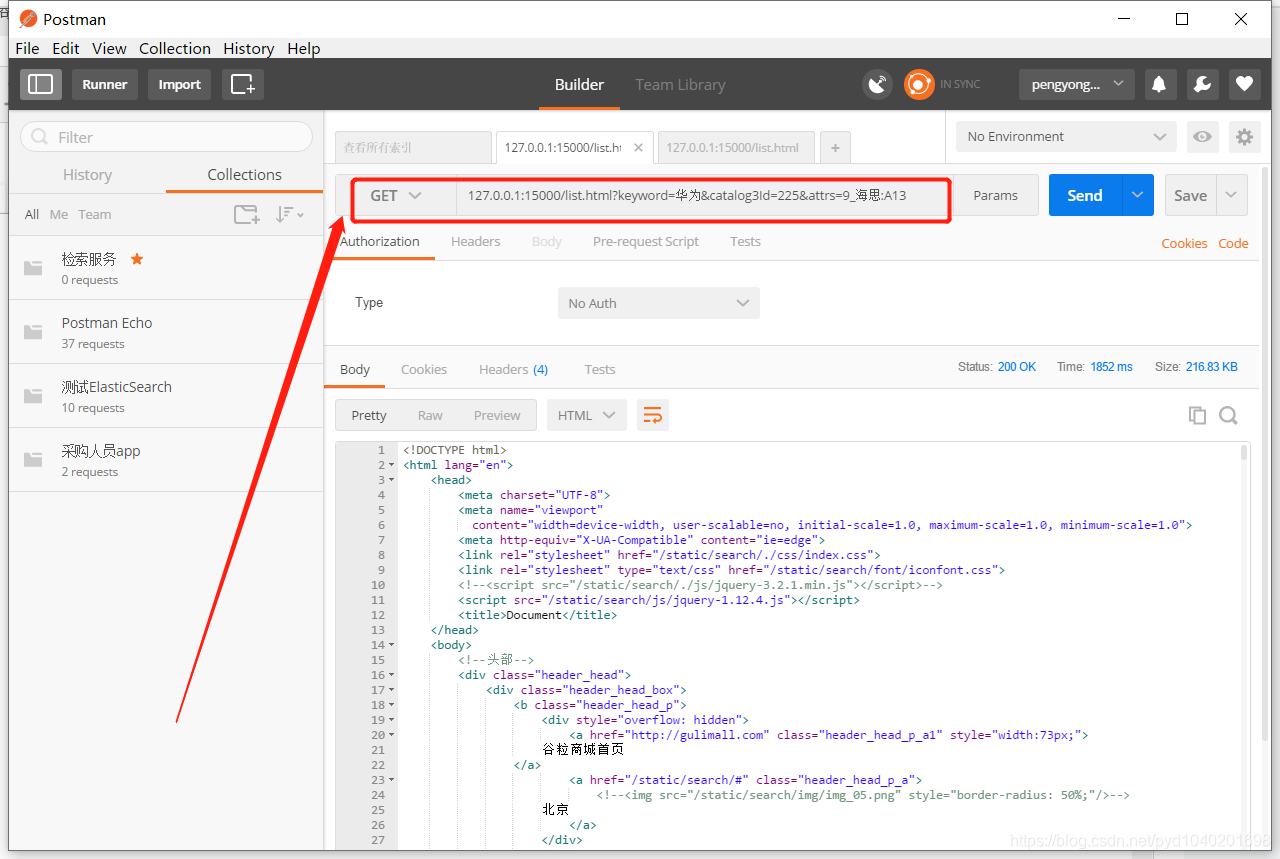Open the Help menu
1280x859 pixels.
(x=304, y=48)
